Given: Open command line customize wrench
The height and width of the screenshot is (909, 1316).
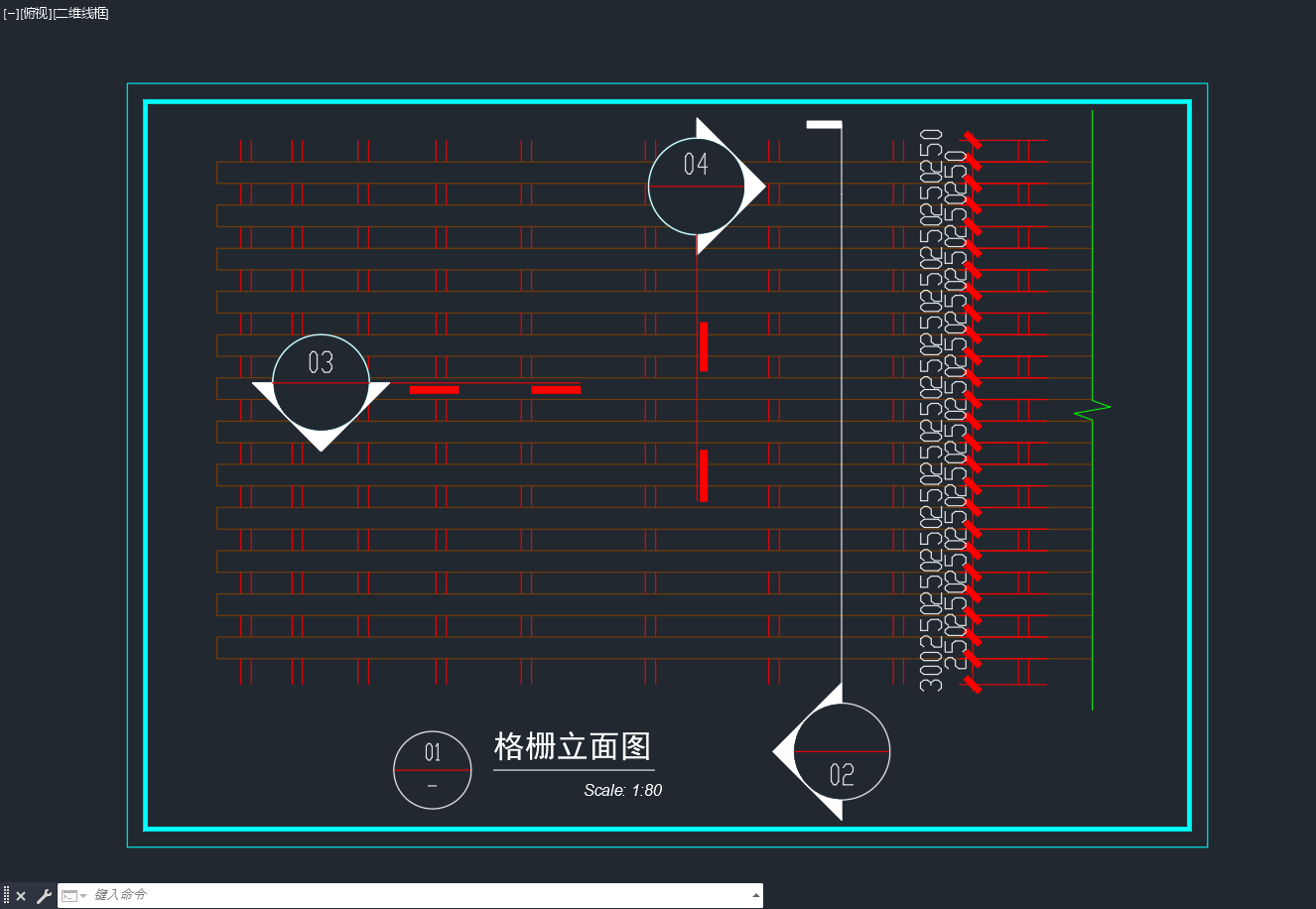Looking at the screenshot, I should (44, 896).
